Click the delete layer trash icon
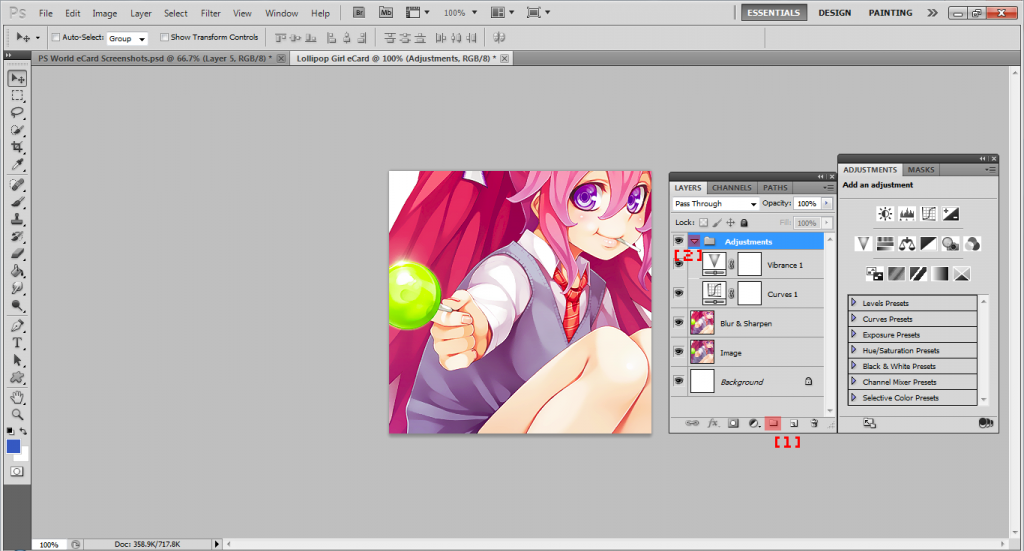This screenshot has height=551, width=1024. point(814,423)
